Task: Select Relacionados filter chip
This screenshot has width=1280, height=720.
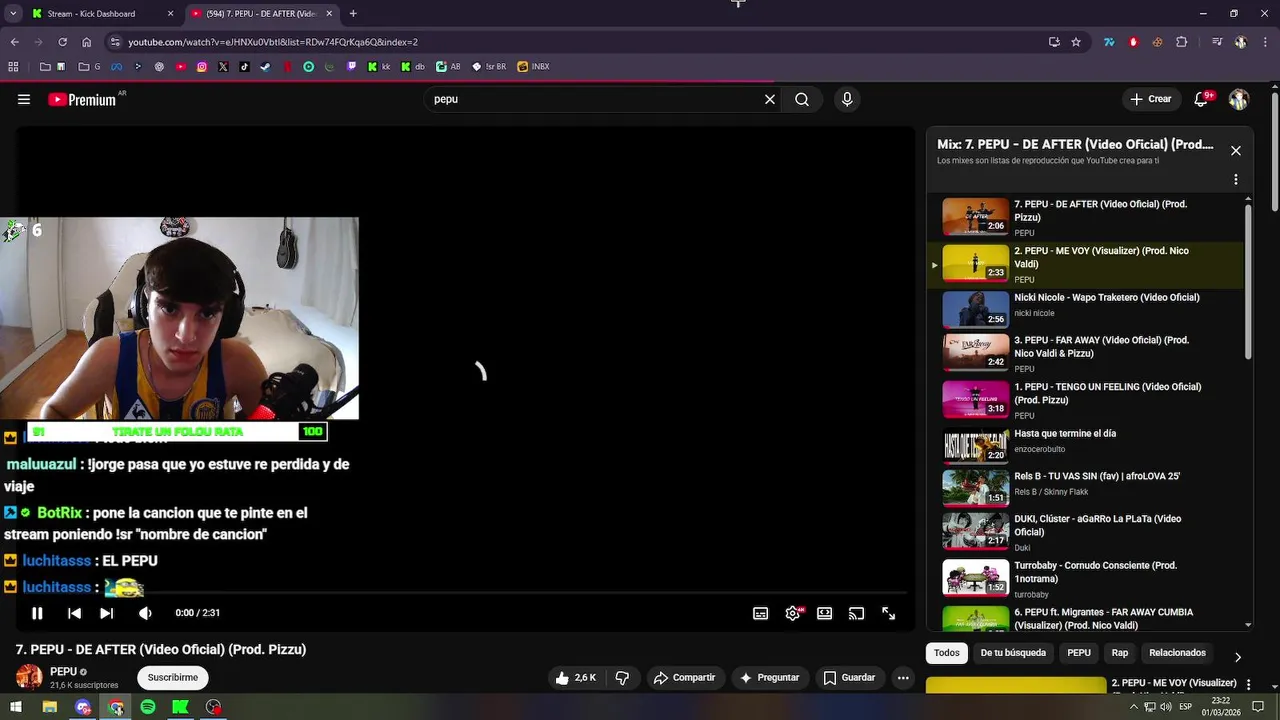Action: (x=1177, y=653)
